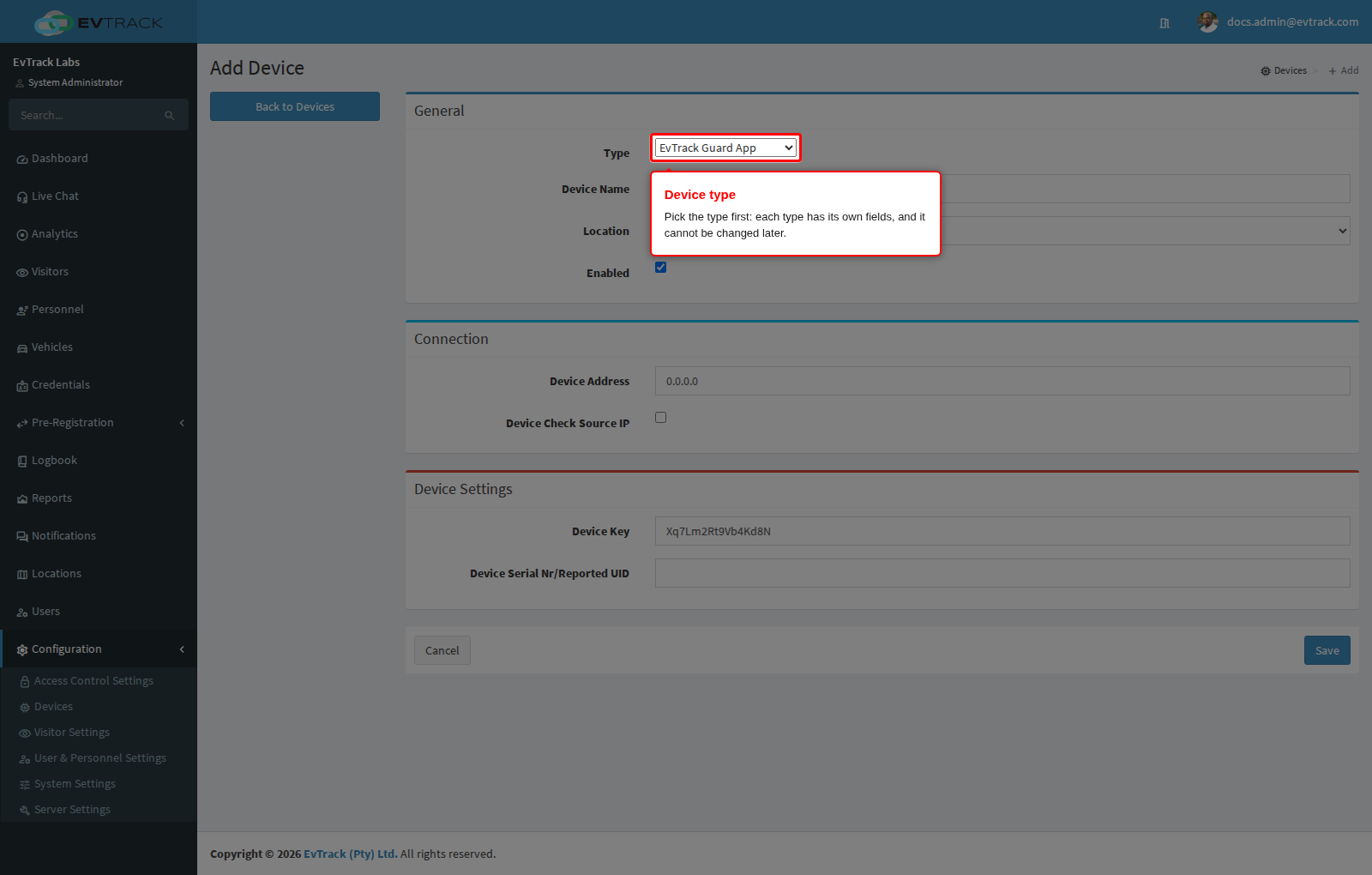Collapse the Configuration menu chevron

coord(182,649)
